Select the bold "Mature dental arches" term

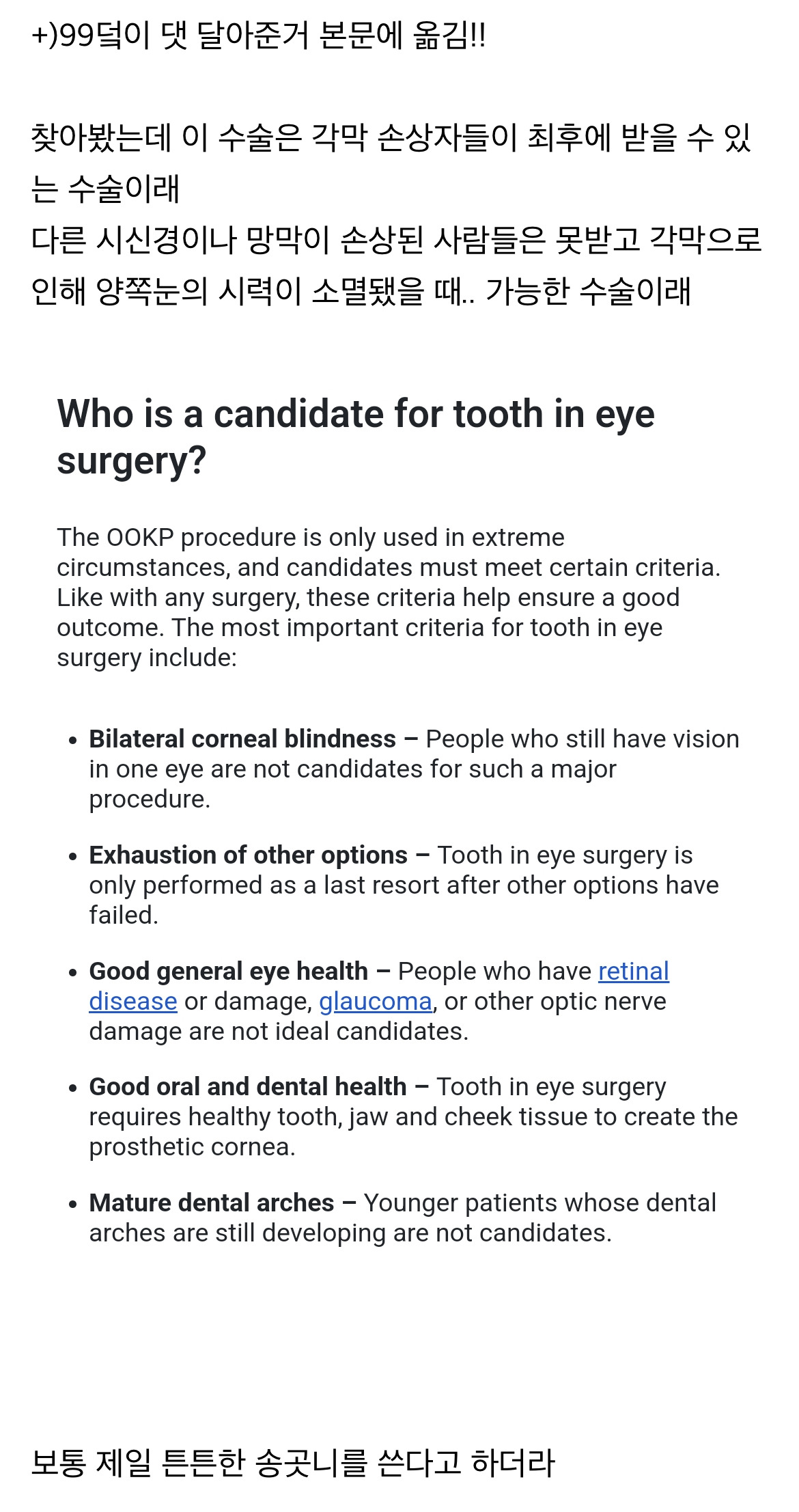(x=212, y=1203)
